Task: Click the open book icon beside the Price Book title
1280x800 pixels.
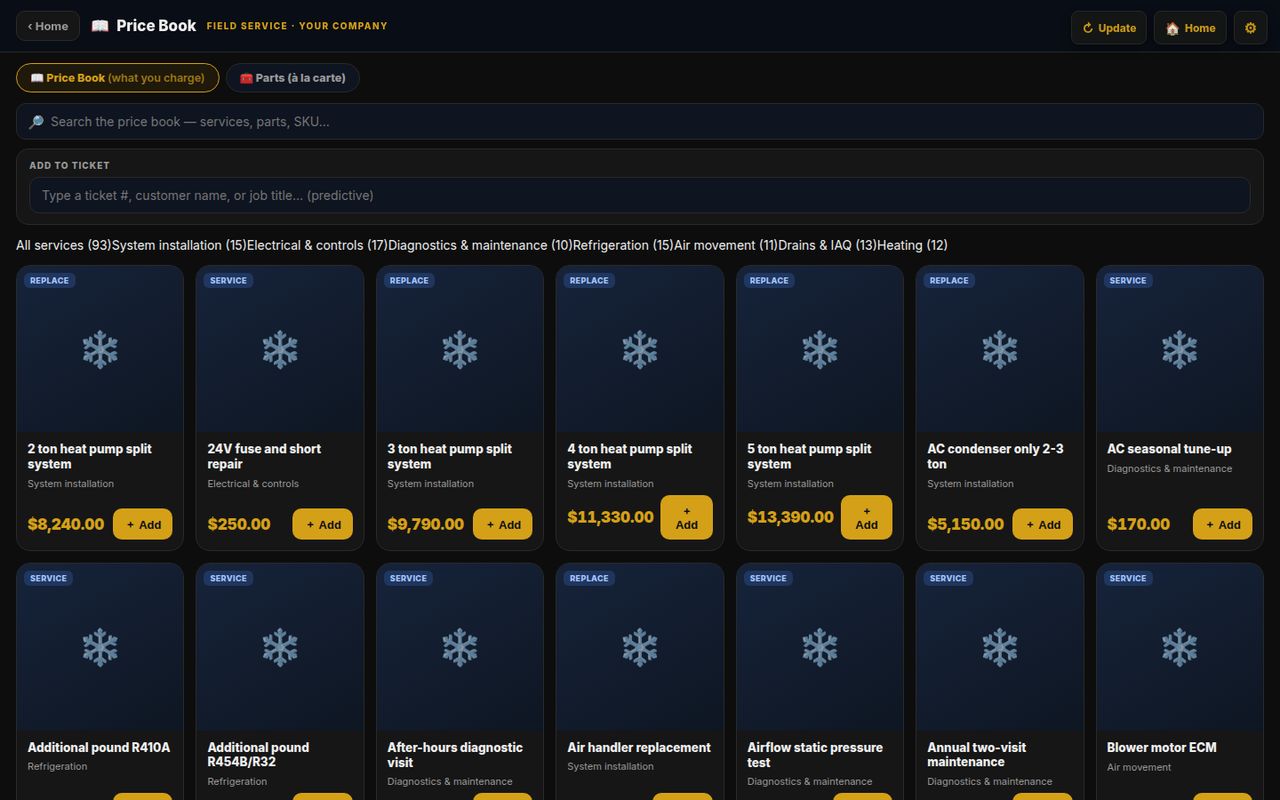Action: pos(100,26)
